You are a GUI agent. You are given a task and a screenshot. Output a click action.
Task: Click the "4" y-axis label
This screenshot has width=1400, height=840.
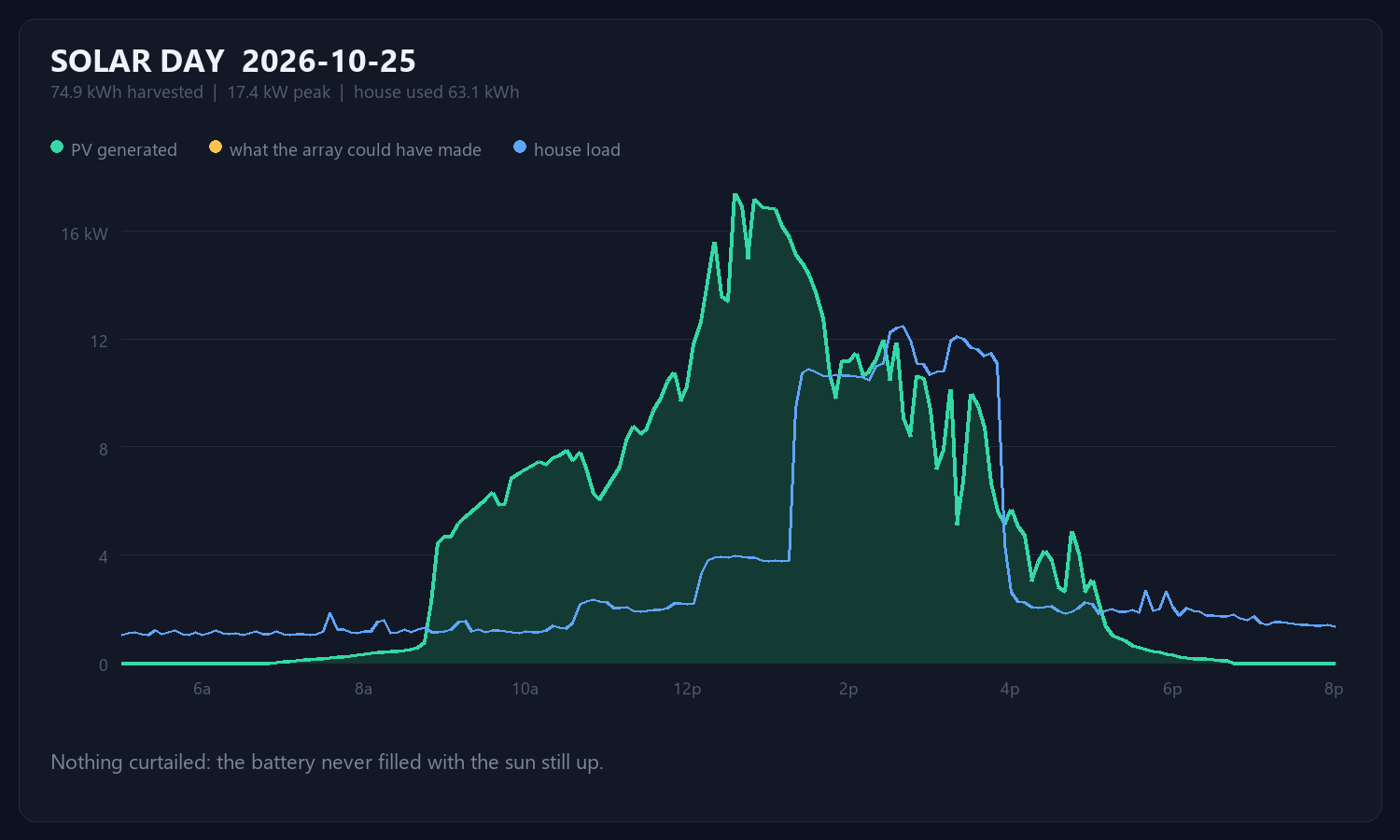tap(104, 557)
